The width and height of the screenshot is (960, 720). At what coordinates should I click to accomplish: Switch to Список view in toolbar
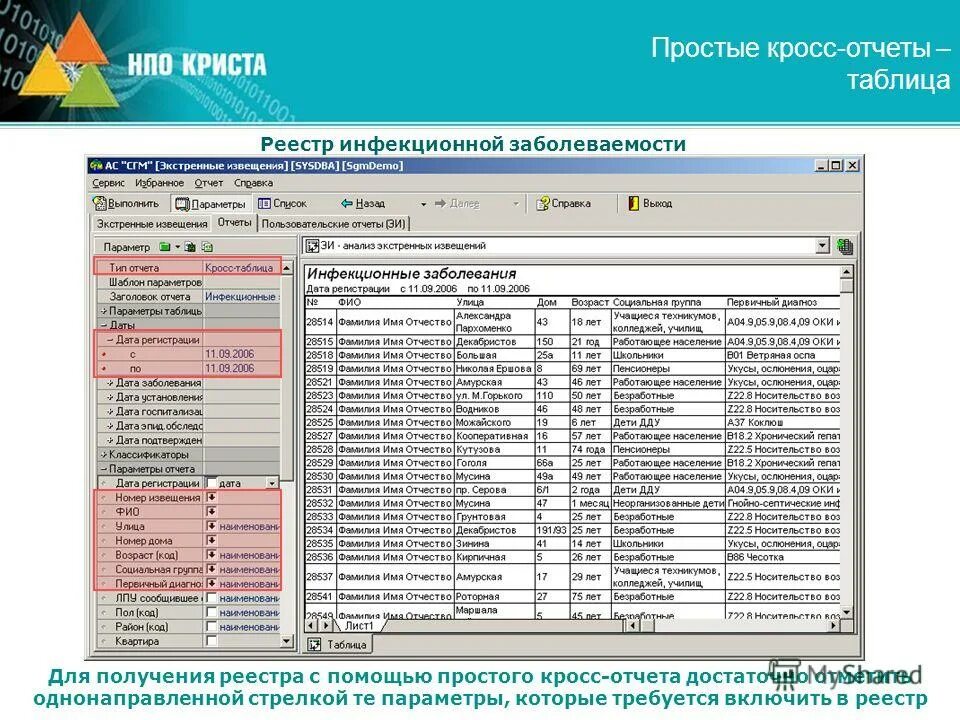(282, 203)
